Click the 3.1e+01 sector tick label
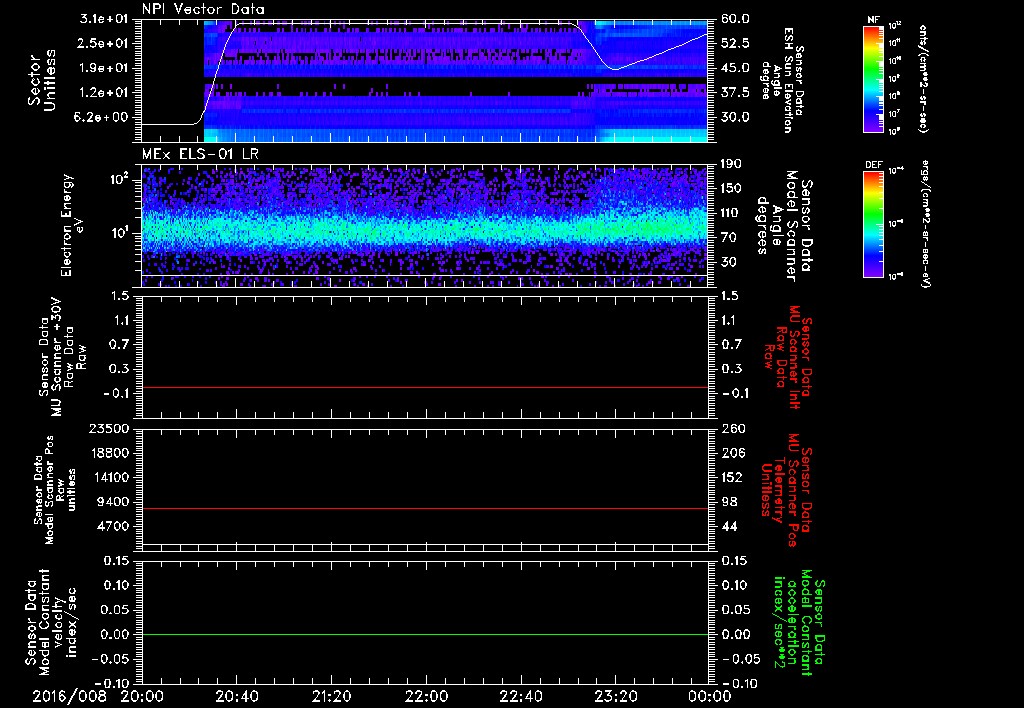The image size is (1024, 708). (106, 19)
